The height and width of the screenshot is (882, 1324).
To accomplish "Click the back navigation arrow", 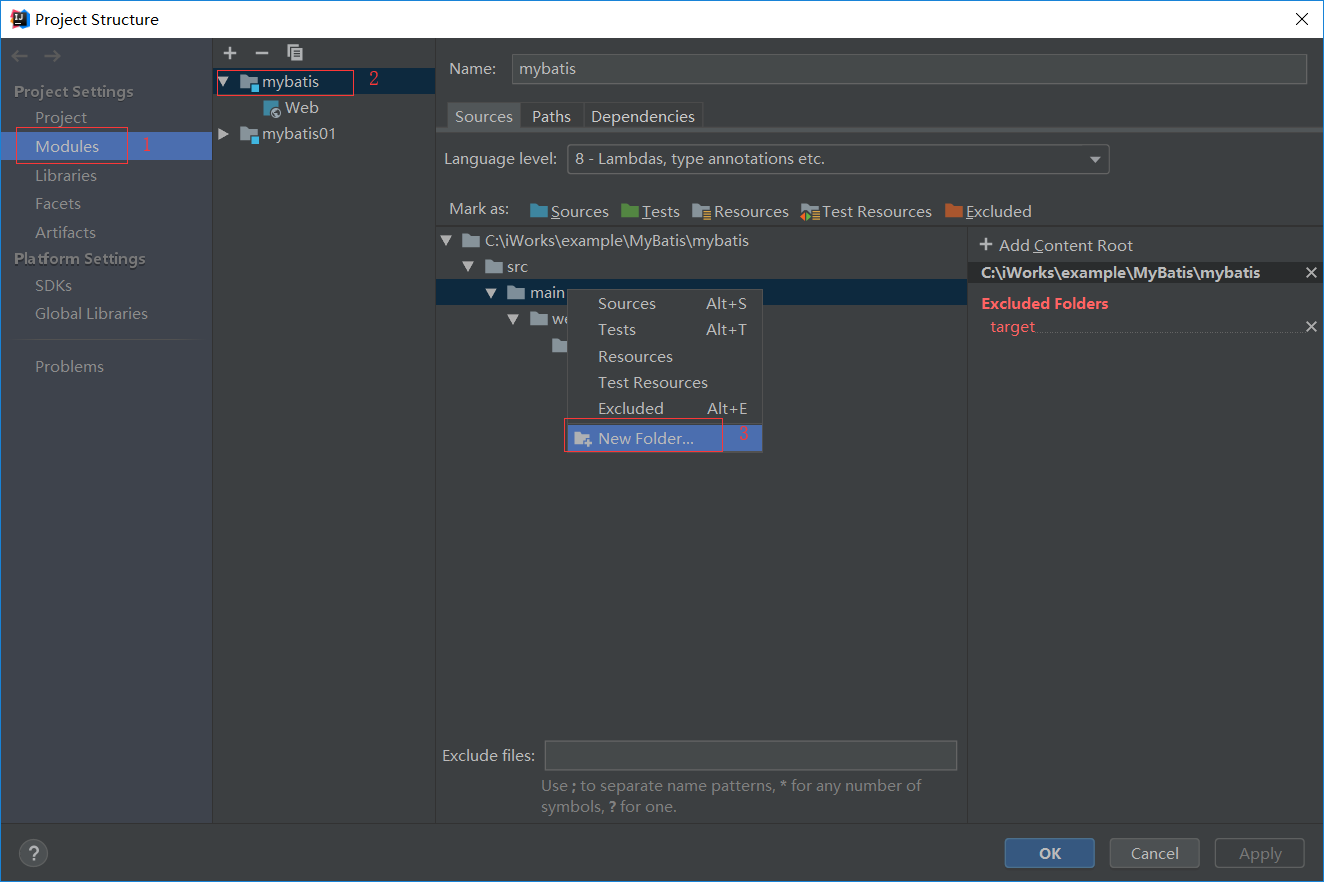I will point(20,56).
